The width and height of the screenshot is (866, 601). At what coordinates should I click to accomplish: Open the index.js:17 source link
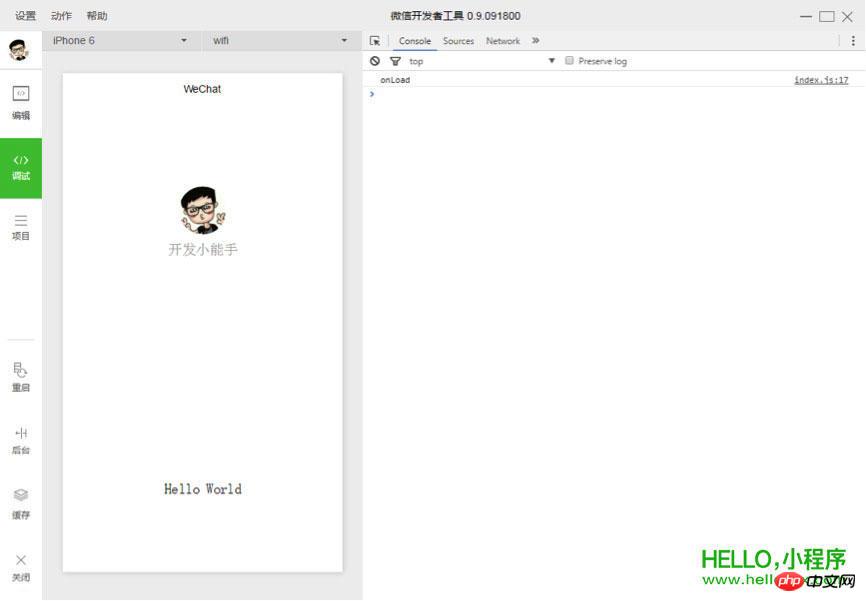tap(821, 80)
